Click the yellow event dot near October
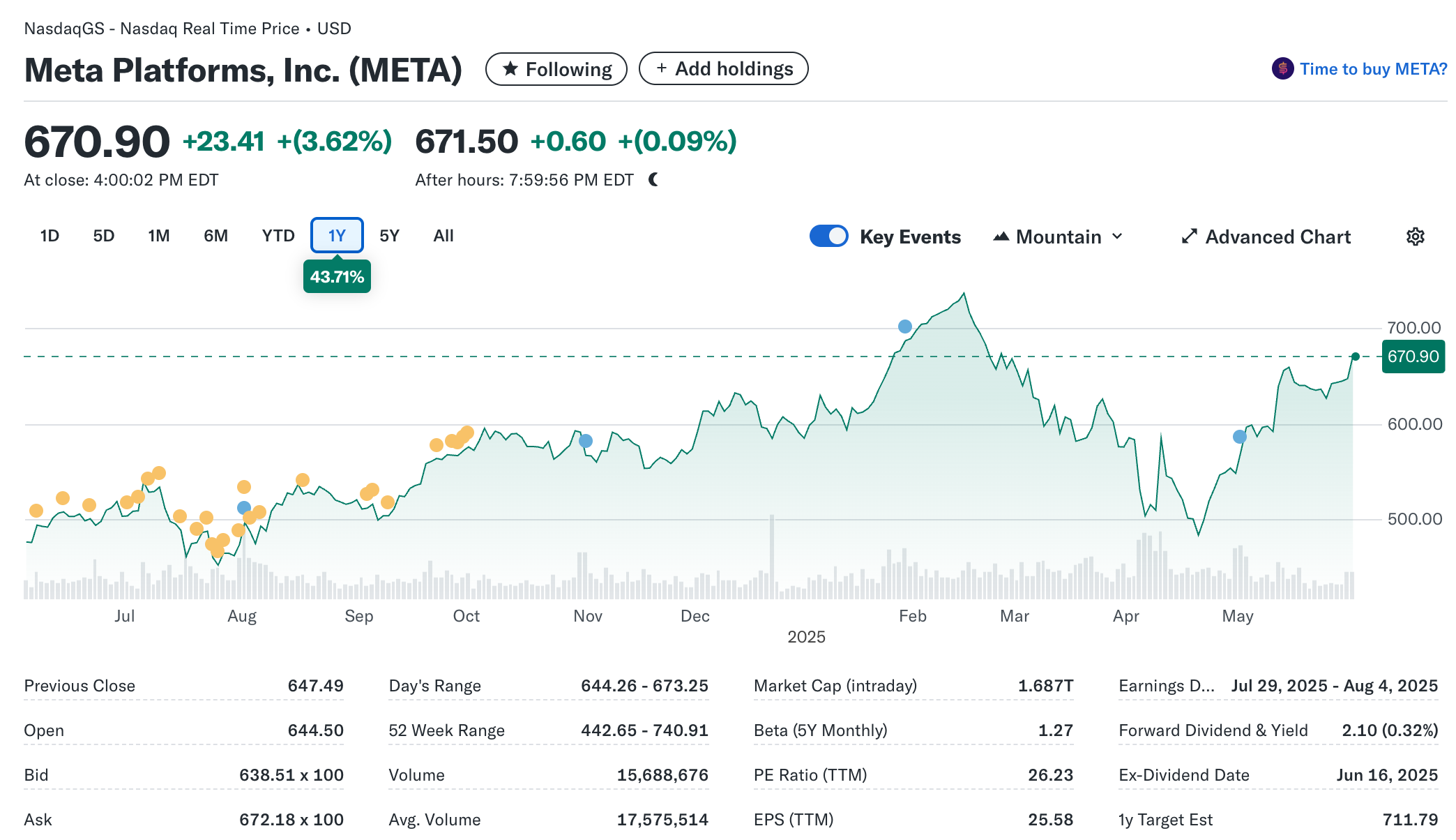The height and width of the screenshot is (840, 1456). (x=467, y=433)
